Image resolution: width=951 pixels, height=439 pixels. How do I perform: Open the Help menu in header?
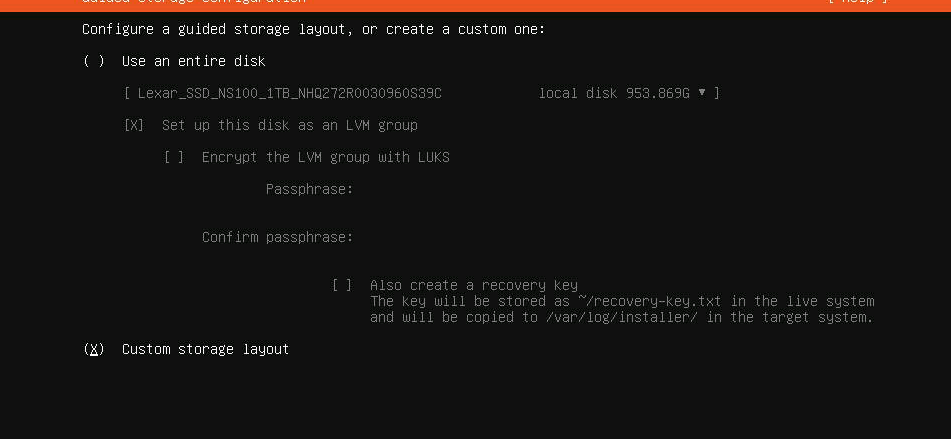point(858,3)
